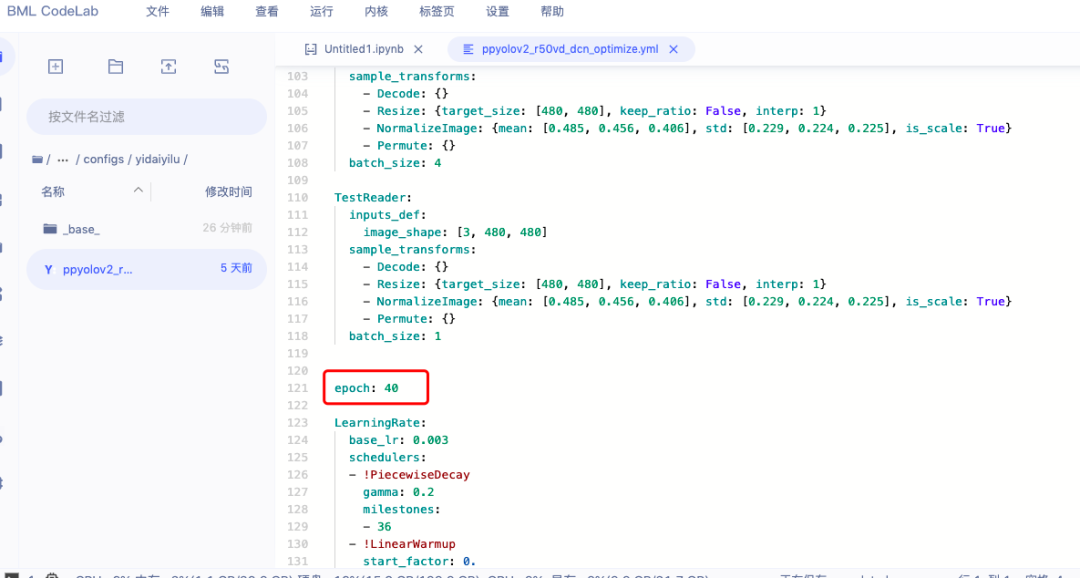Click the name column sort arrow

pos(138,190)
